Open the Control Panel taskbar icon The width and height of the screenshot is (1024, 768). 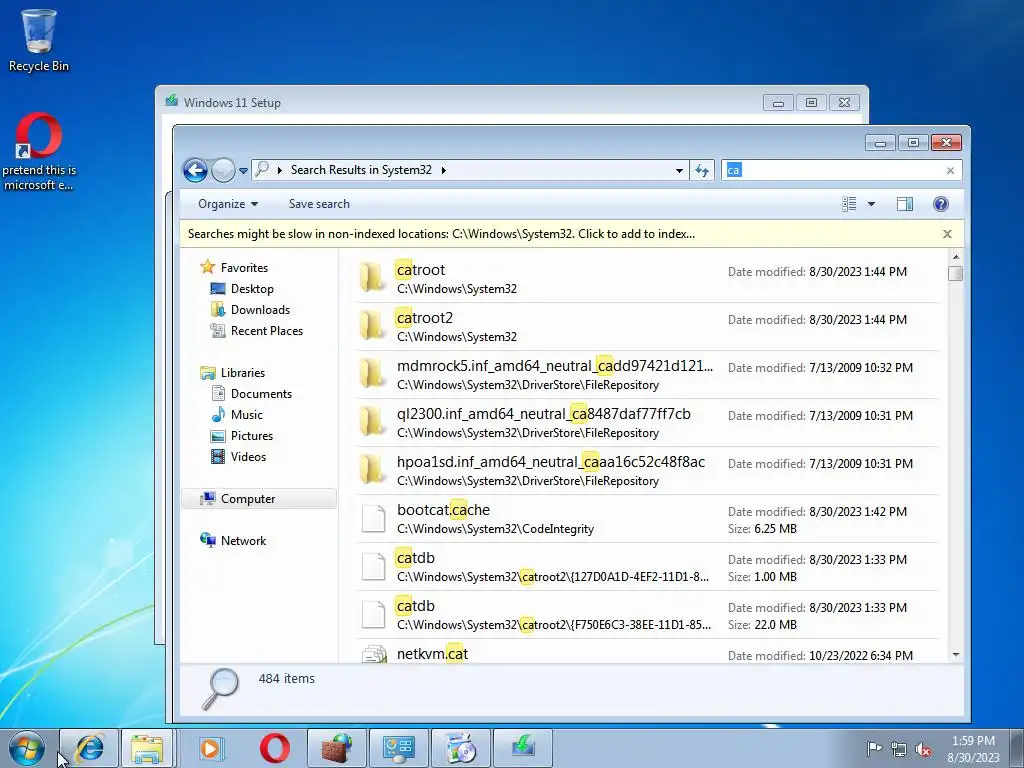[x=398, y=748]
